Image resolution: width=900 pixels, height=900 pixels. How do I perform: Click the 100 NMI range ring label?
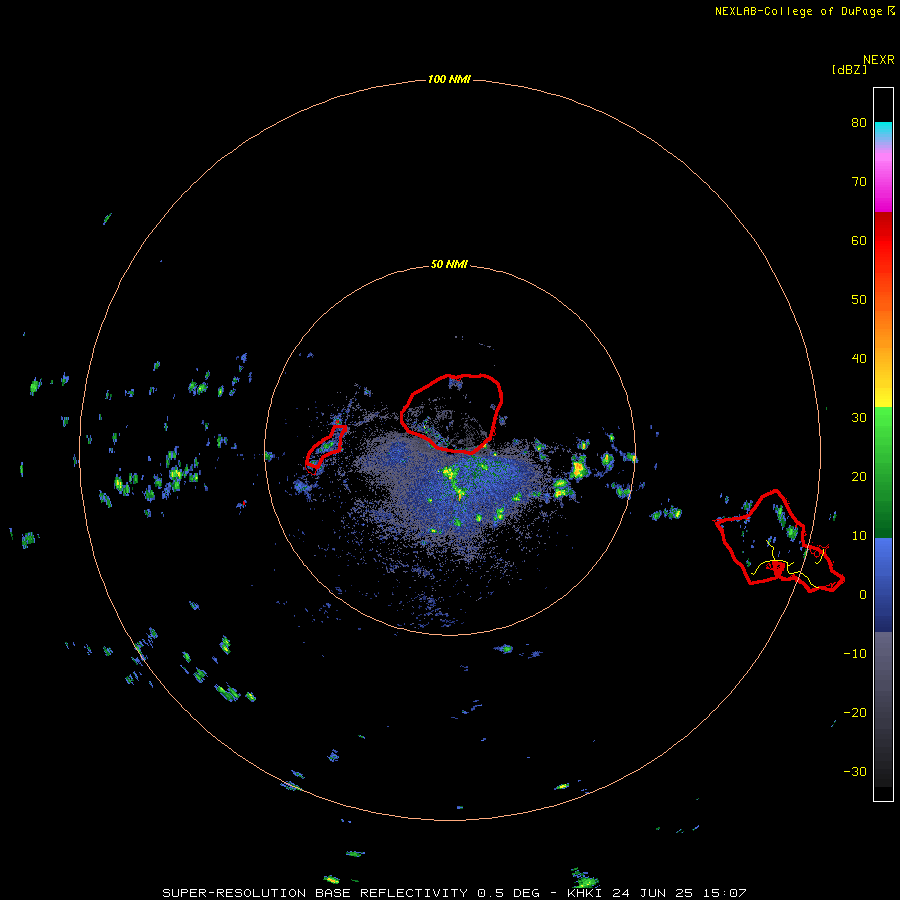point(449,79)
